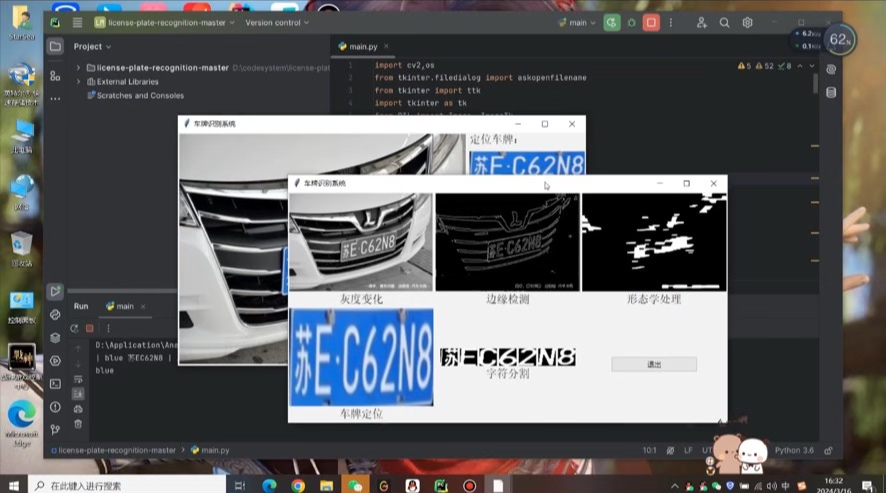Clear Run console with trash icon
Image resolution: width=886 pixels, height=493 pixels.
78,424
